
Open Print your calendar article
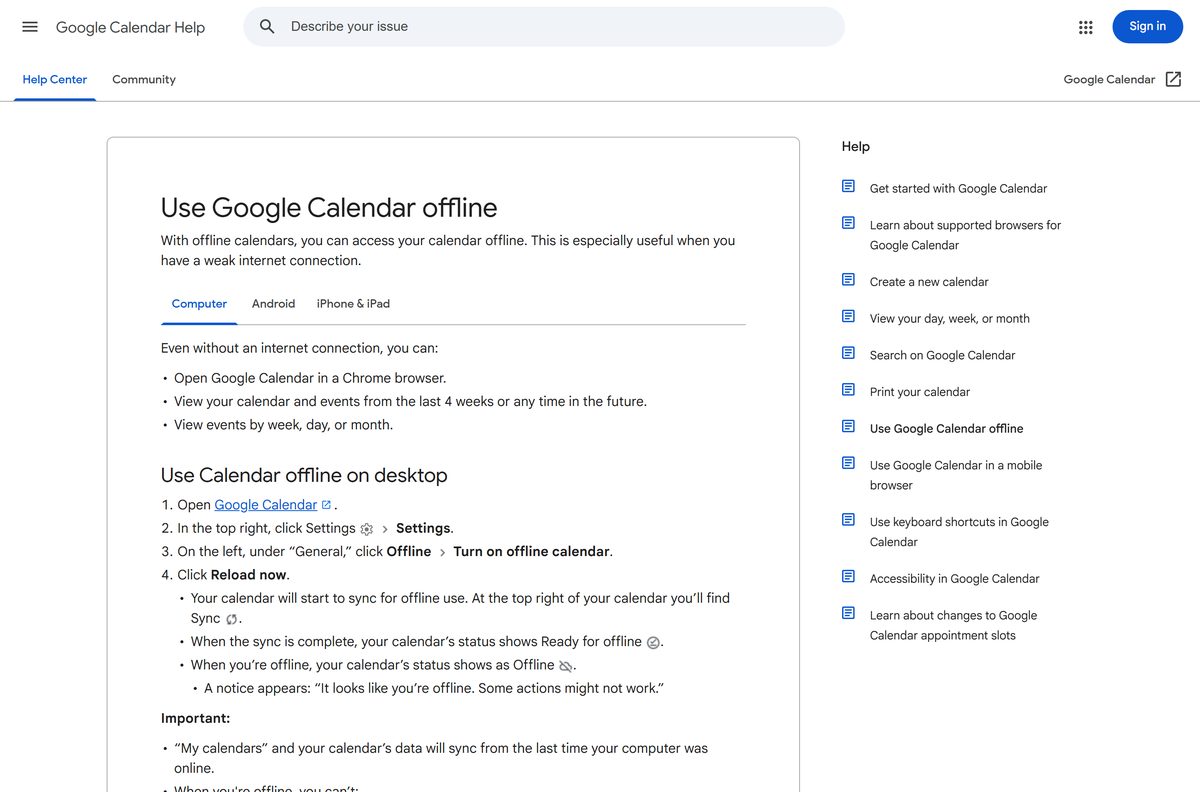point(920,392)
